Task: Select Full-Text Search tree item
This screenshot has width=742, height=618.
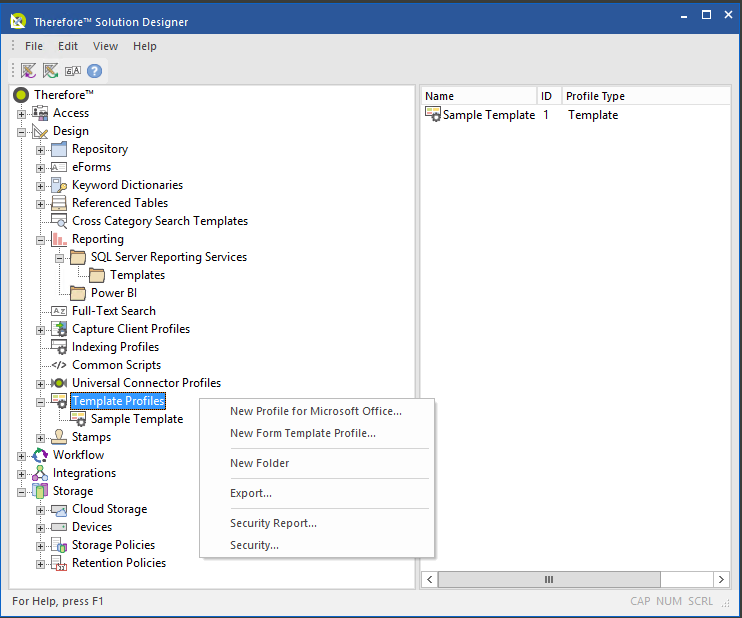Action: (x=113, y=311)
